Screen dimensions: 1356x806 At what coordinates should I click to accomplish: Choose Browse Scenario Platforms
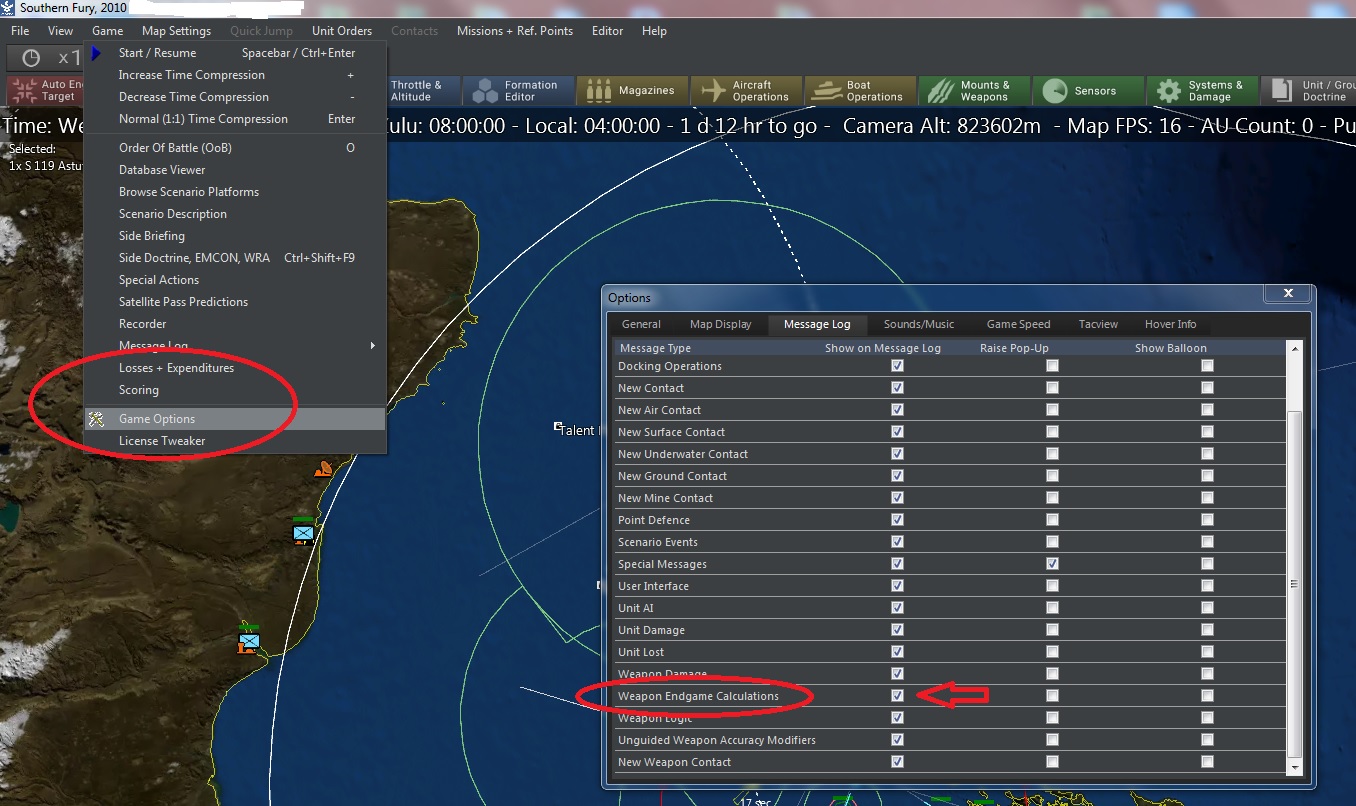point(235,192)
